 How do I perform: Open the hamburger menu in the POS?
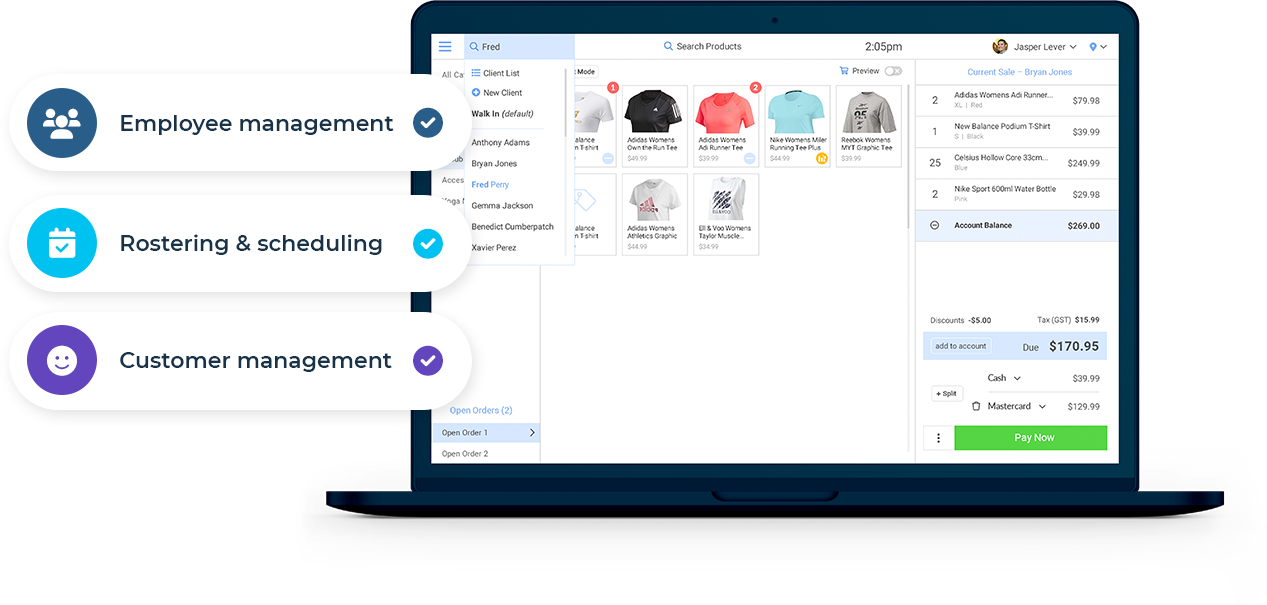pyautogui.click(x=445, y=46)
